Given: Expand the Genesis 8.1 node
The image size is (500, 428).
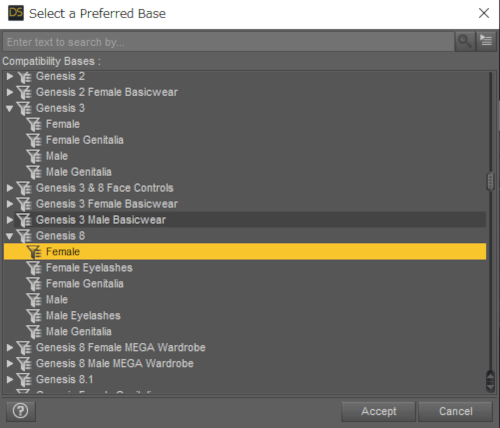Looking at the screenshot, I should coord(10,380).
